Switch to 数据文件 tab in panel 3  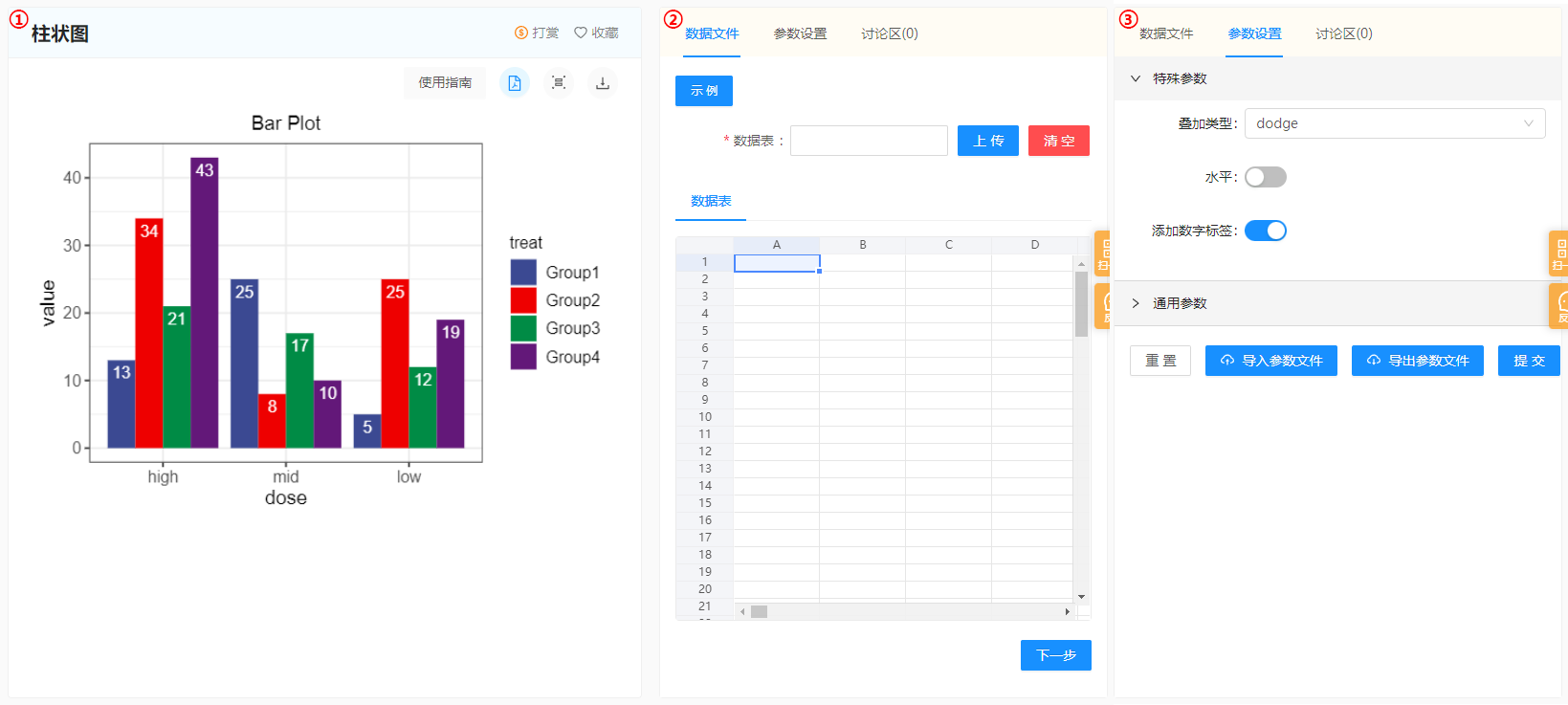point(1166,33)
